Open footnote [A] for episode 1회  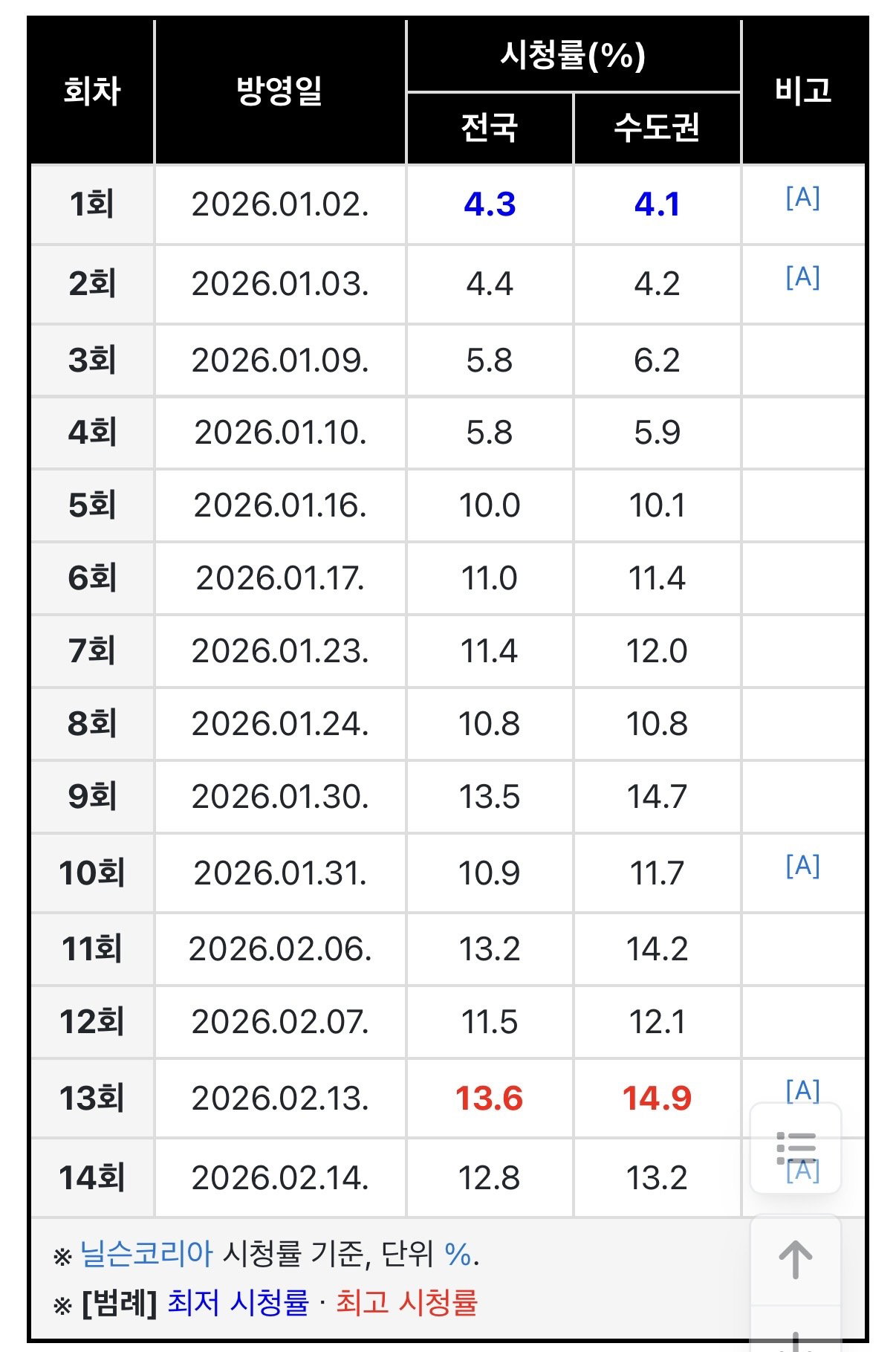tap(802, 198)
